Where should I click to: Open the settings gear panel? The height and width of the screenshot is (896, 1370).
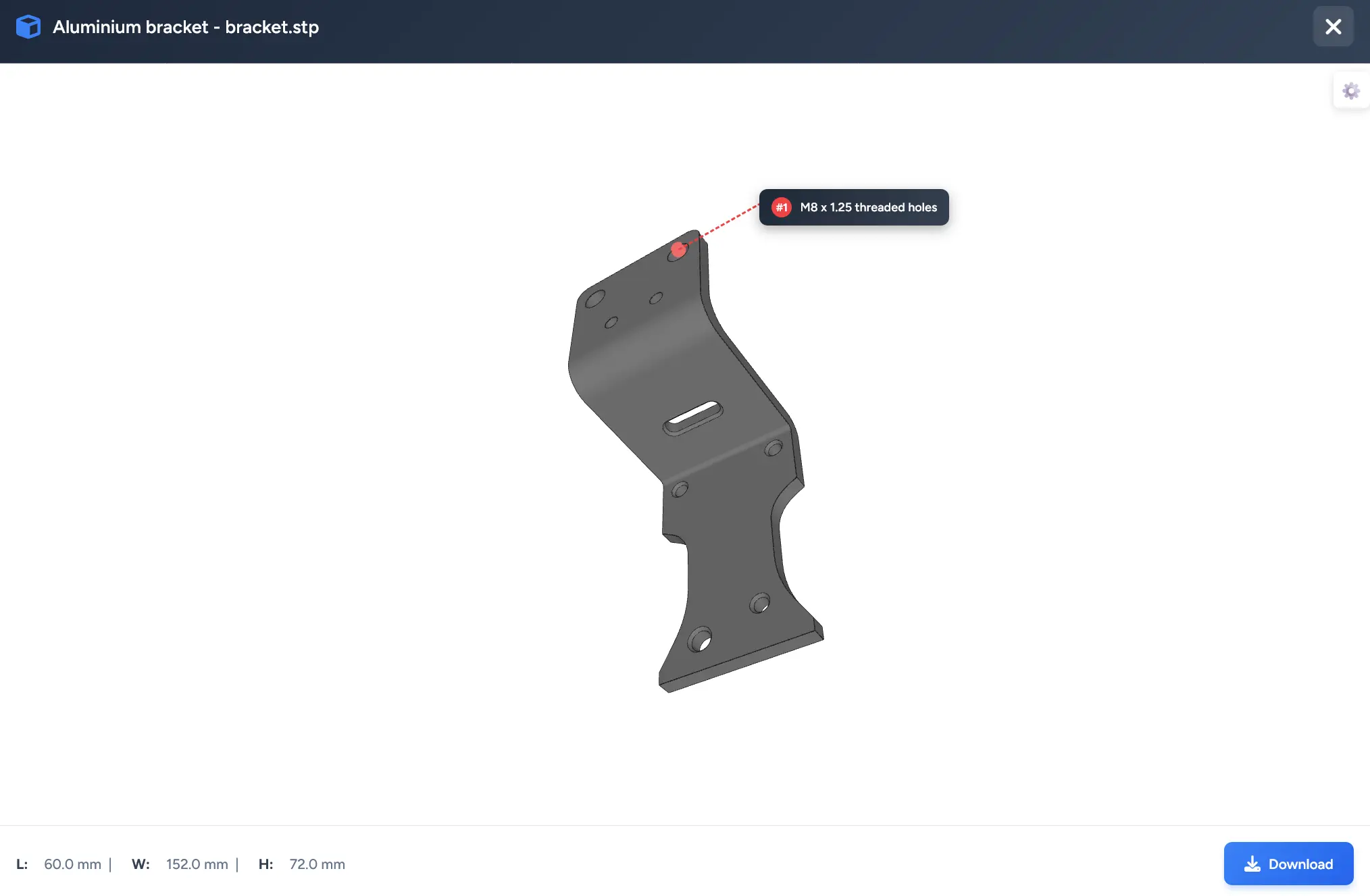pos(1350,90)
